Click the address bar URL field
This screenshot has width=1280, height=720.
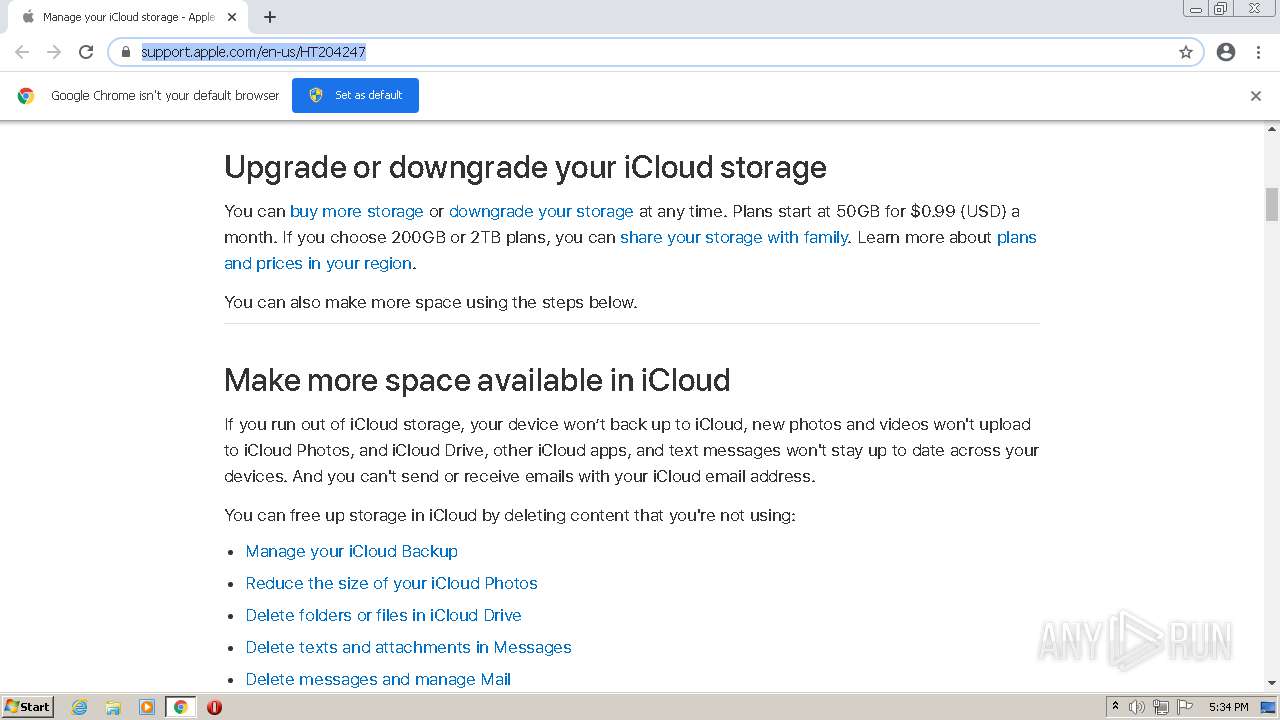(655, 52)
